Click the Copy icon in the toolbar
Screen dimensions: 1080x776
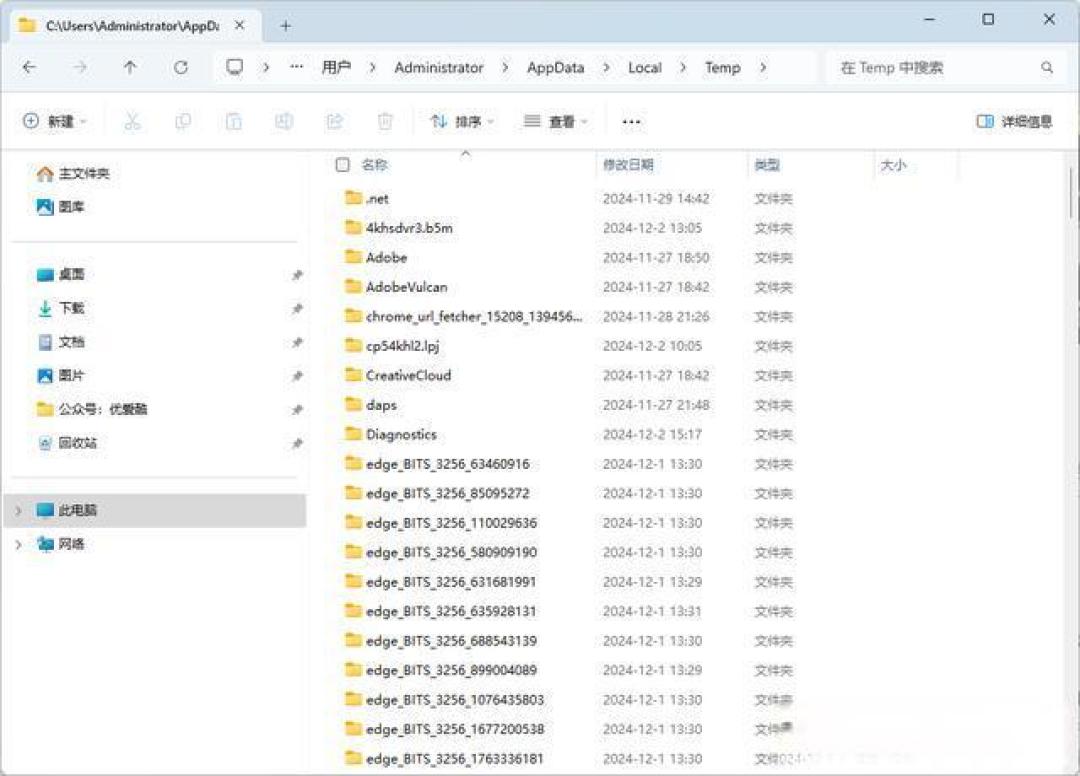click(x=183, y=120)
